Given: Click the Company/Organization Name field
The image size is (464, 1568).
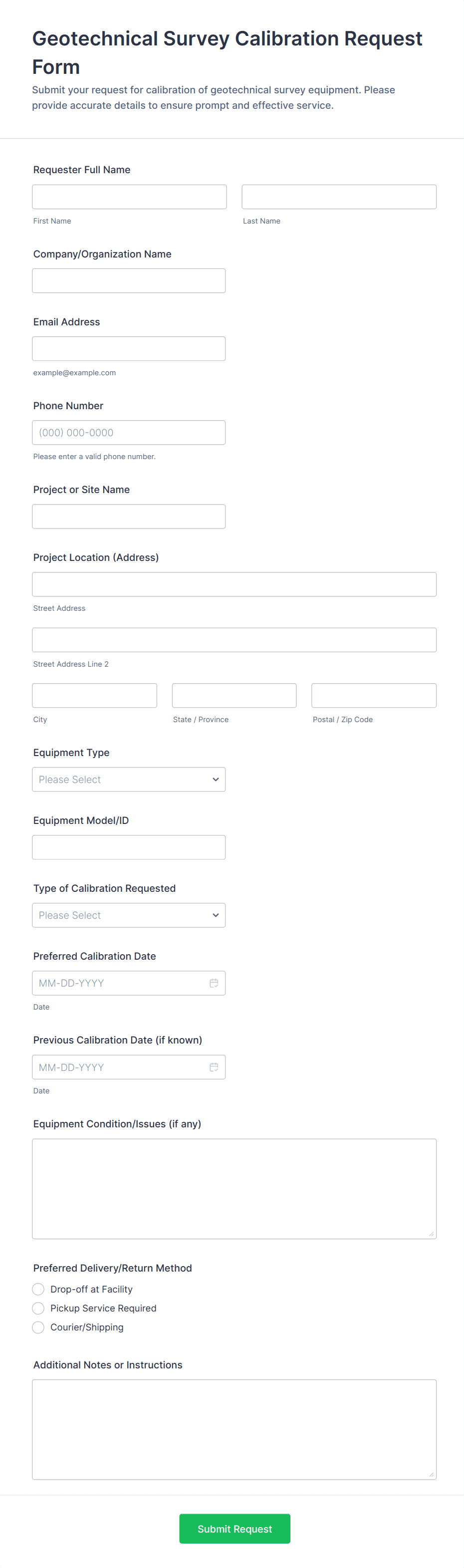Looking at the screenshot, I should pyautogui.click(x=129, y=280).
